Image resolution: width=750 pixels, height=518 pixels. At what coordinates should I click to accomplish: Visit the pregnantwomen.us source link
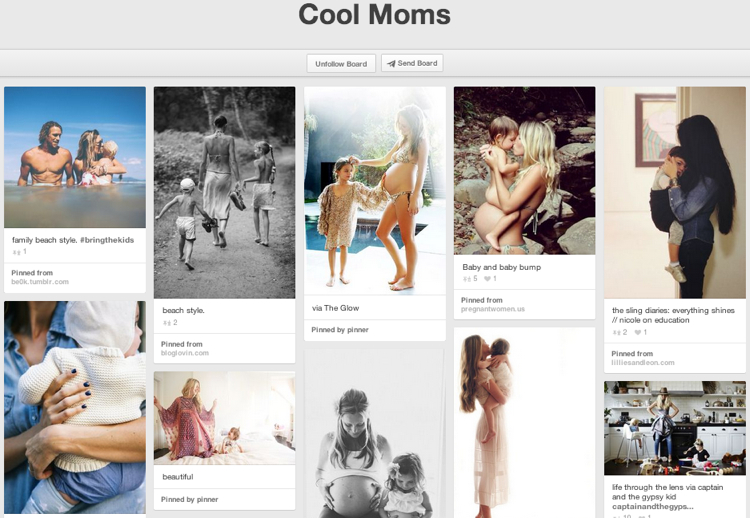[x=493, y=309]
